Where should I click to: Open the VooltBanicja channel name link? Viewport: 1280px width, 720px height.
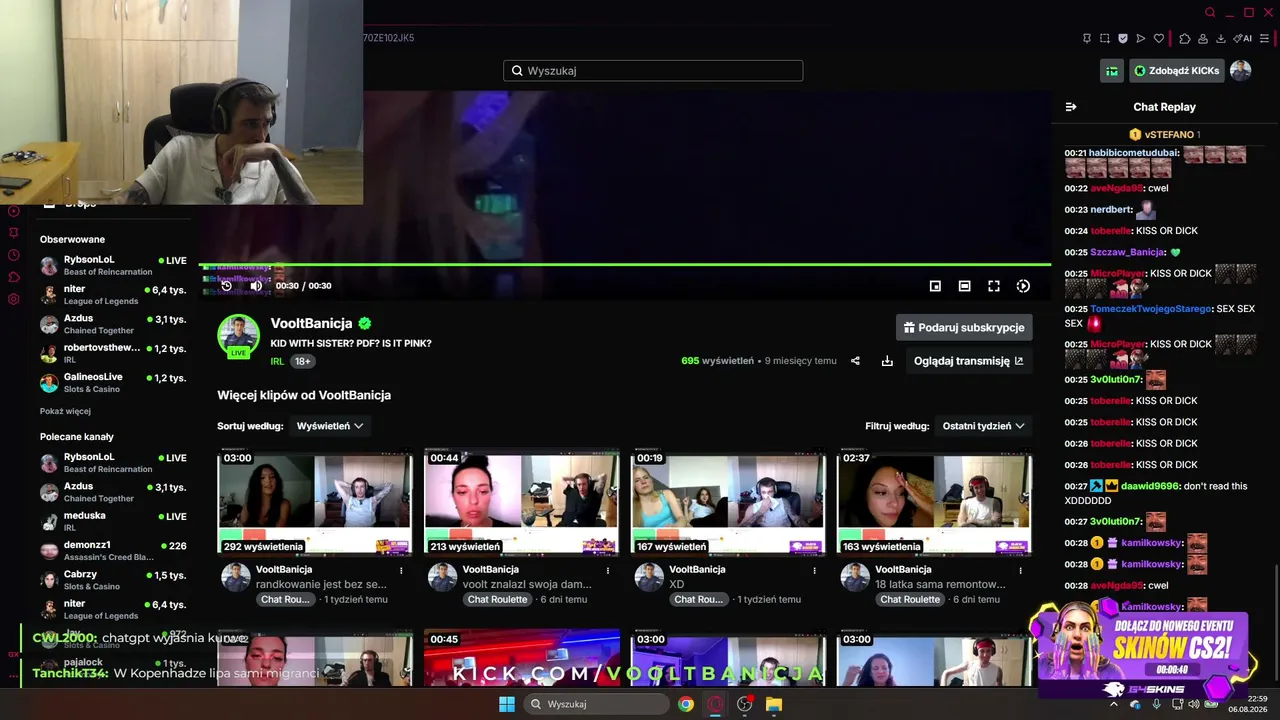point(311,323)
